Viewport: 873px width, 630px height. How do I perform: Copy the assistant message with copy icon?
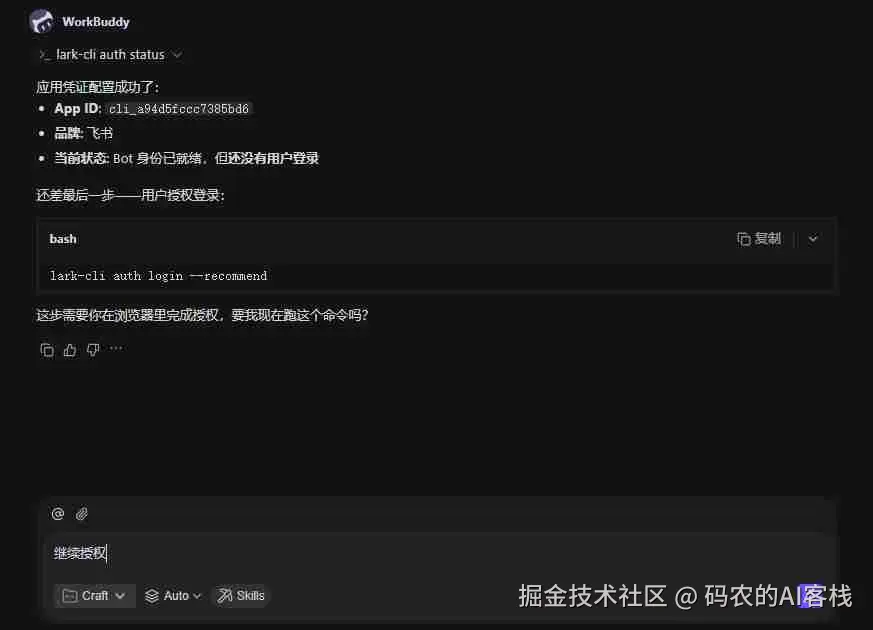(x=47, y=350)
